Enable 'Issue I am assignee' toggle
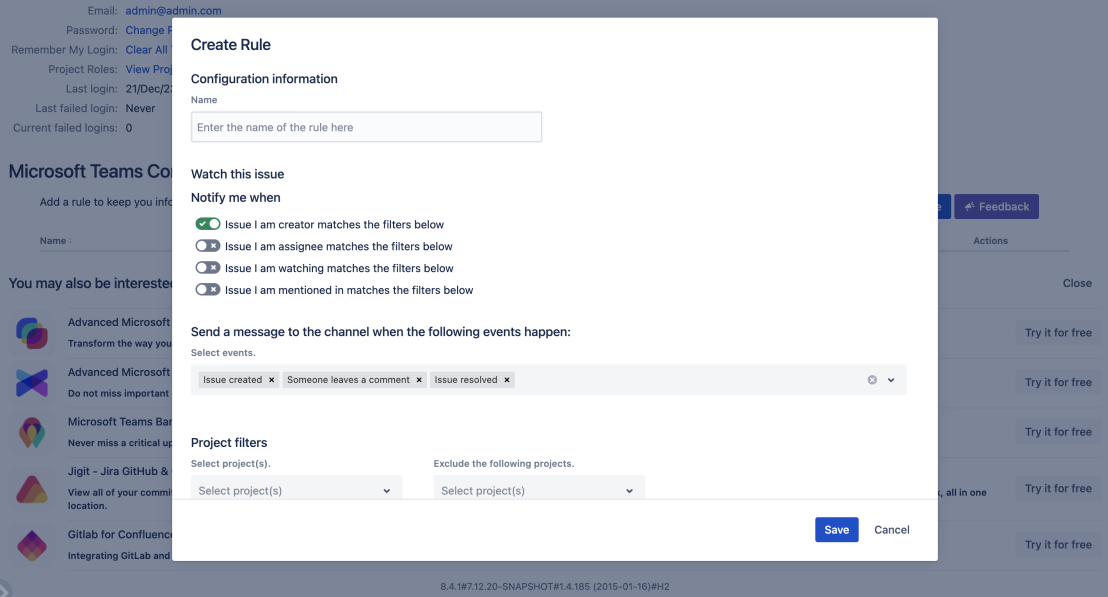Viewport: 1108px width, 597px height. tap(208, 247)
